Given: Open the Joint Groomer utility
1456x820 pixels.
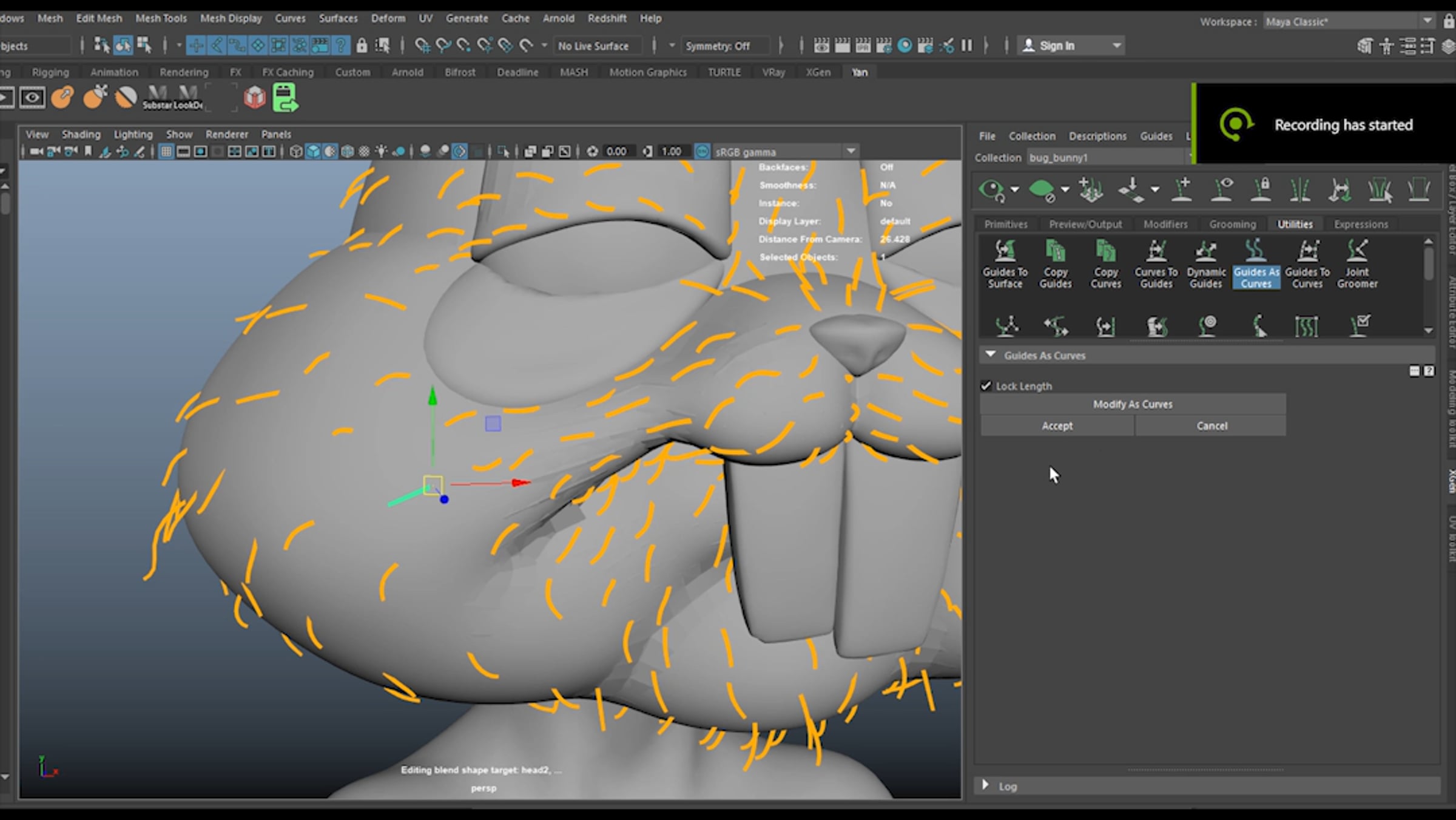Looking at the screenshot, I should (1357, 264).
